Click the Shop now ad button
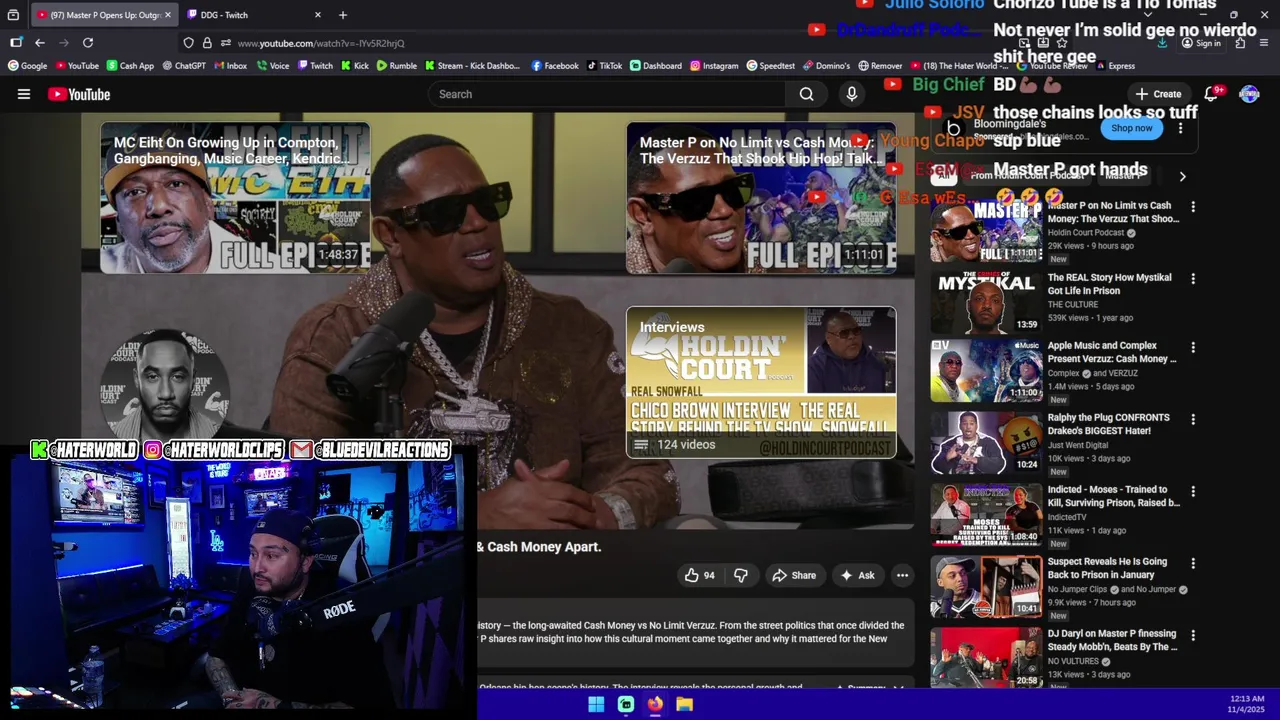Image resolution: width=1280 pixels, height=720 pixels. pos(1132,128)
